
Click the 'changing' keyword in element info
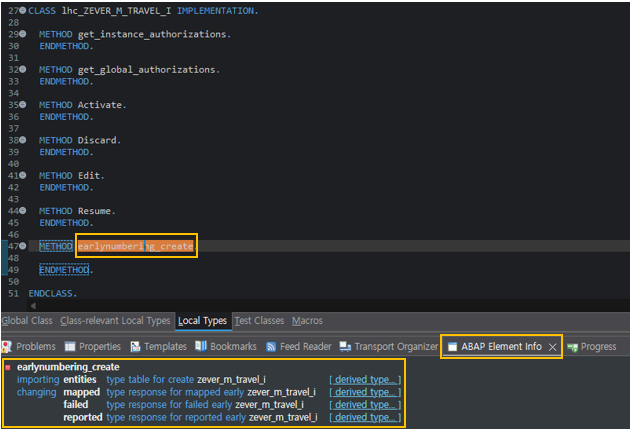pos(37,392)
